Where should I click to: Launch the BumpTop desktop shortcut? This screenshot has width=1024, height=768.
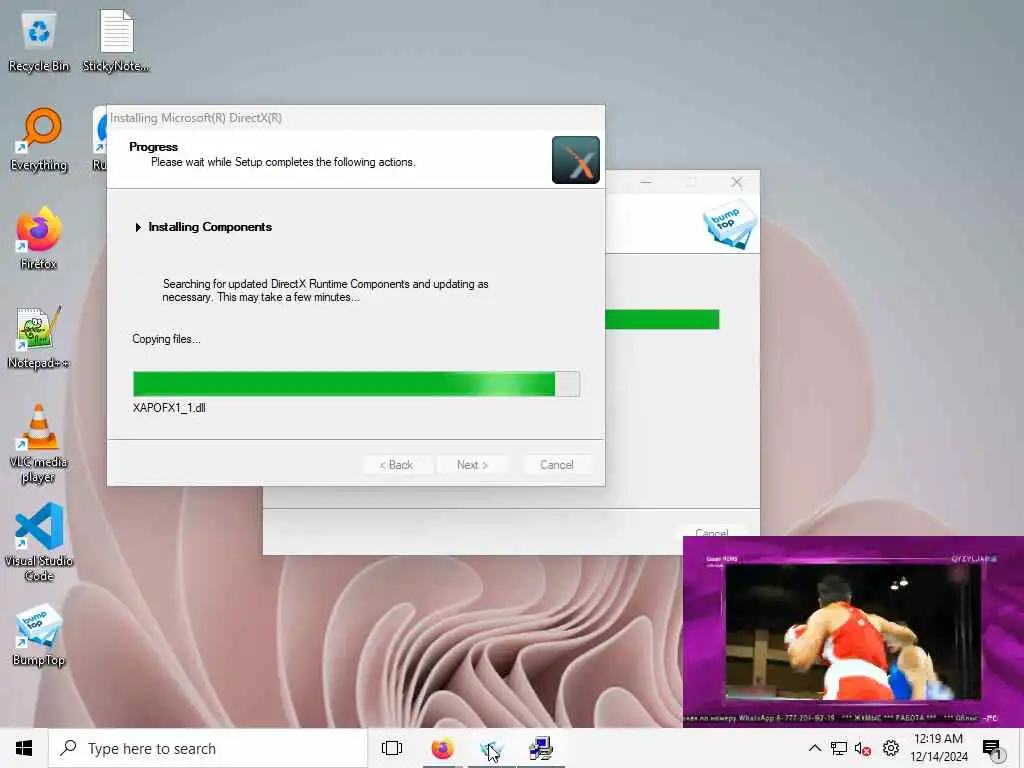[x=39, y=635]
